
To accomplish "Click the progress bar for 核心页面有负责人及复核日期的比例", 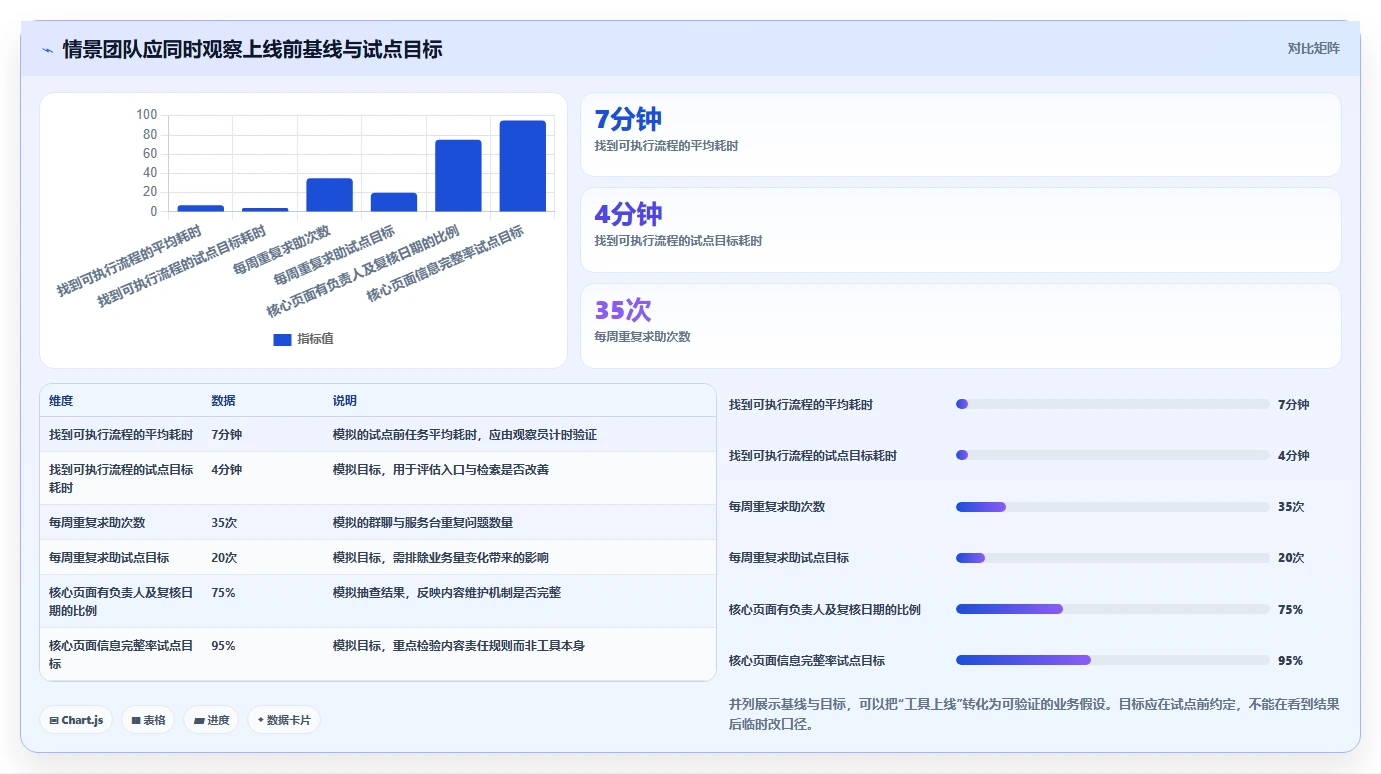I will [1112, 609].
